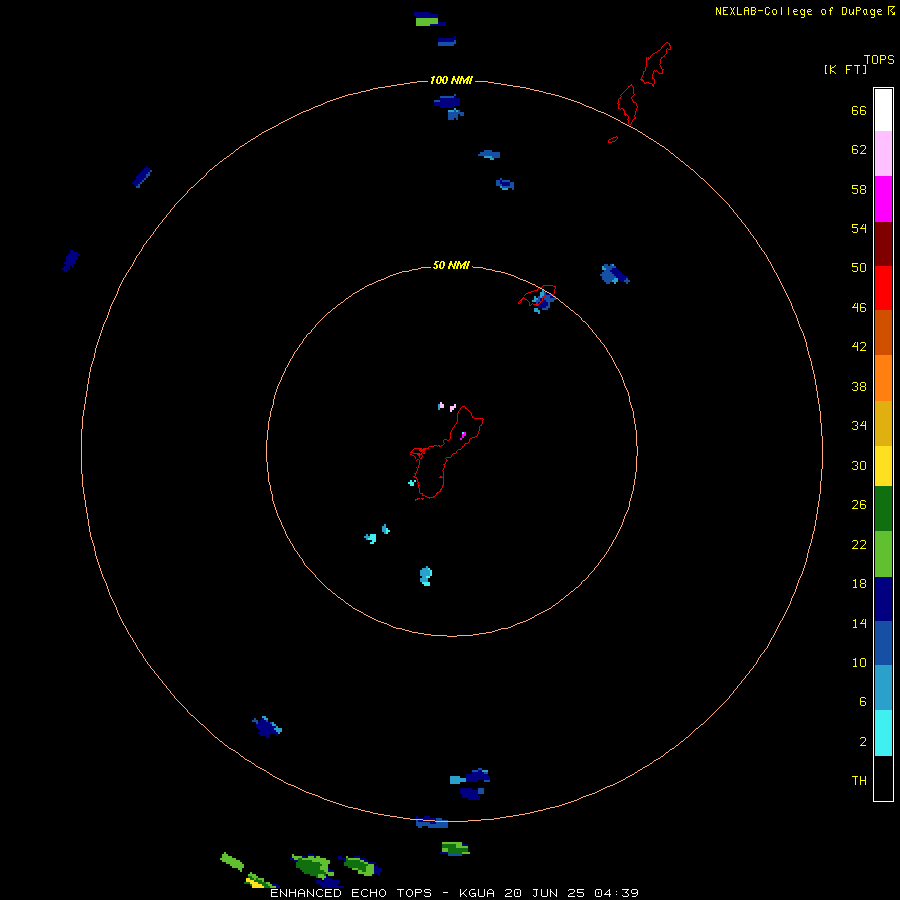The width and height of the screenshot is (900, 900).
Task: Click the magenta echo inside Guam outline
Action: coord(463,436)
